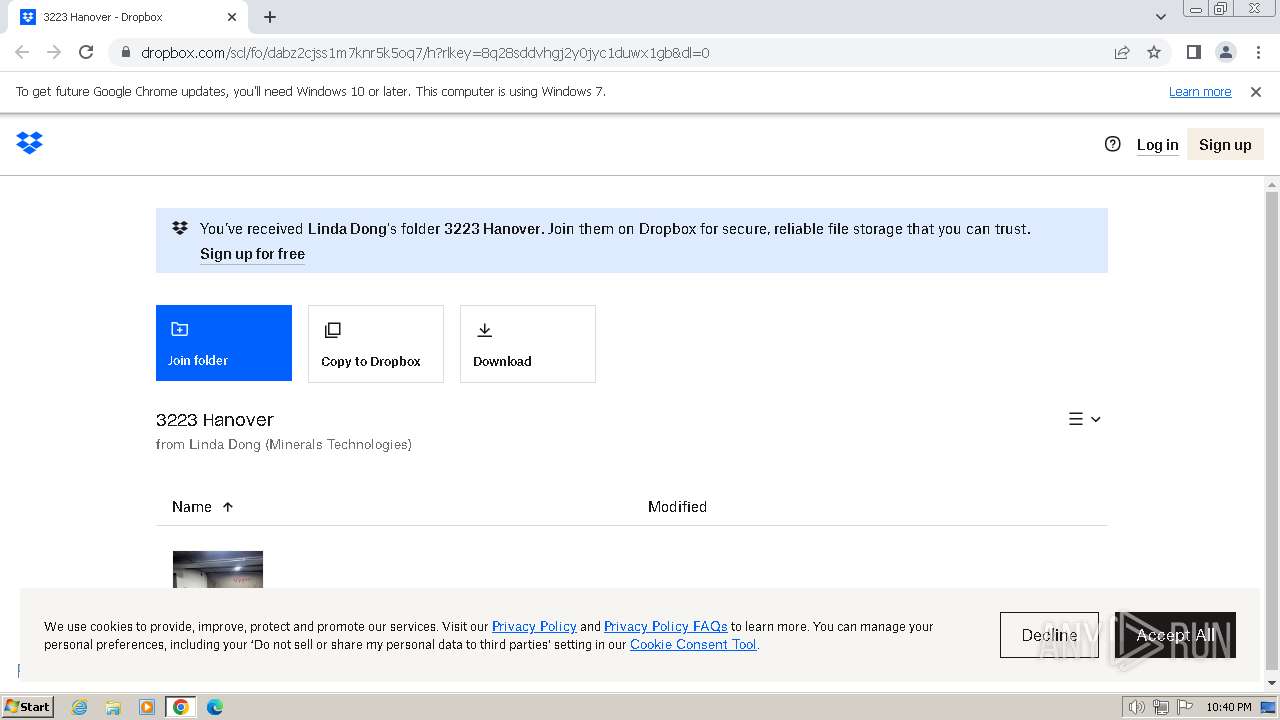Click the share page icon in address bar
Viewport: 1280px width, 720px height.
point(1122,52)
